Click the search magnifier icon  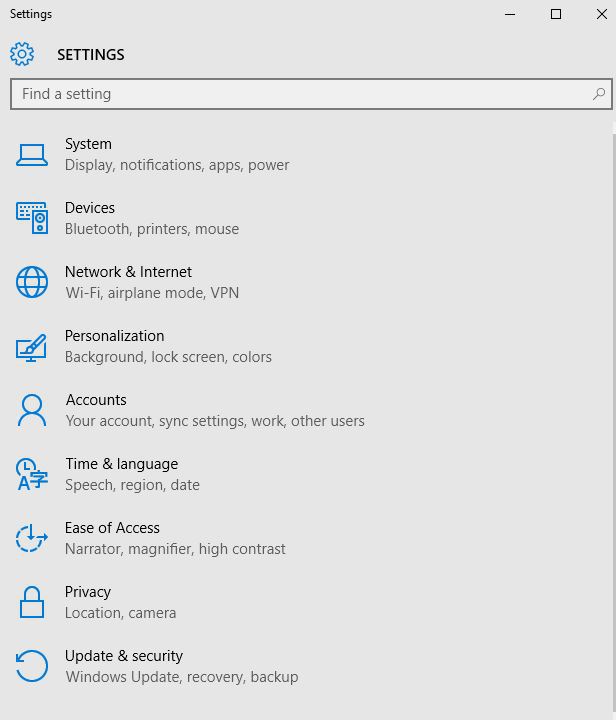(x=599, y=94)
